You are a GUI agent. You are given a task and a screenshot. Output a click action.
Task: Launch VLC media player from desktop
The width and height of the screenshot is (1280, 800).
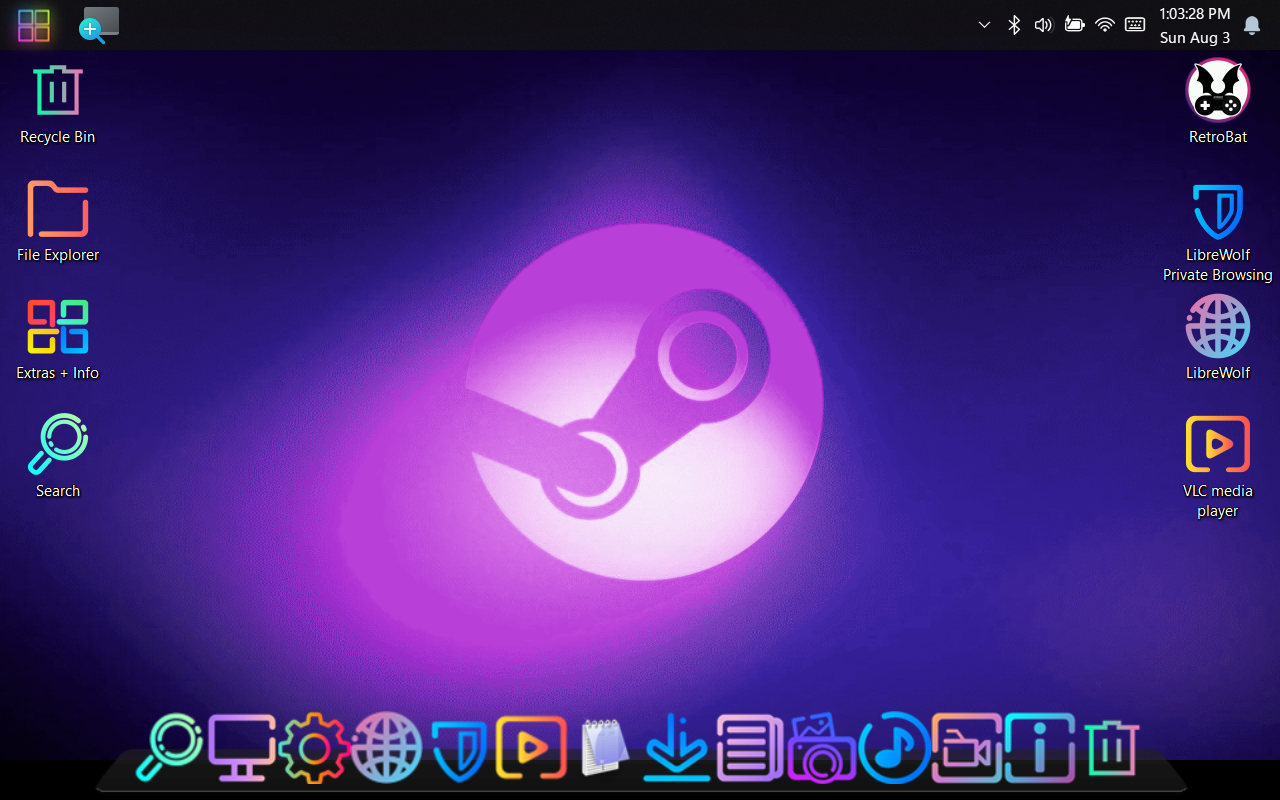pyautogui.click(x=1217, y=445)
